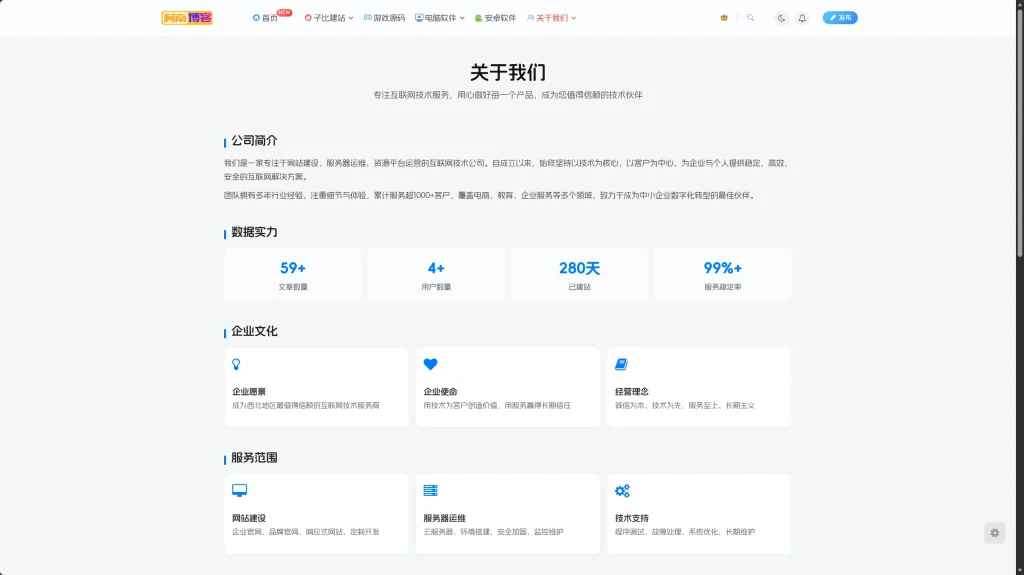This screenshot has width=1024, height=575.
Task: Open the 电脑软件 menu item
Action: 436,18
